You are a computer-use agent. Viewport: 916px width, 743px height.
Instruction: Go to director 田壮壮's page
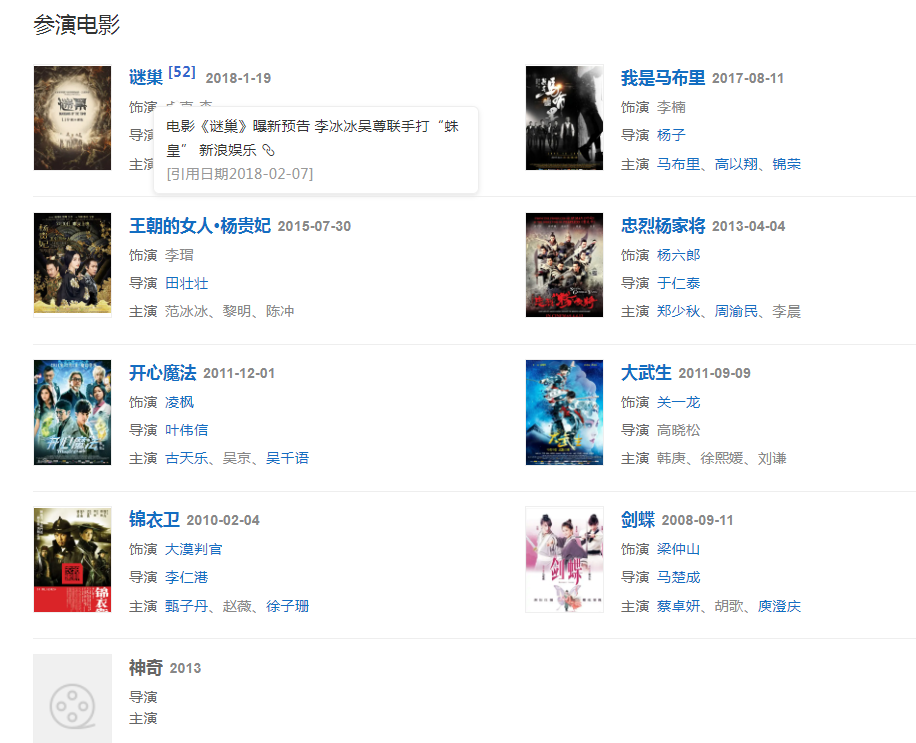[186, 283]
